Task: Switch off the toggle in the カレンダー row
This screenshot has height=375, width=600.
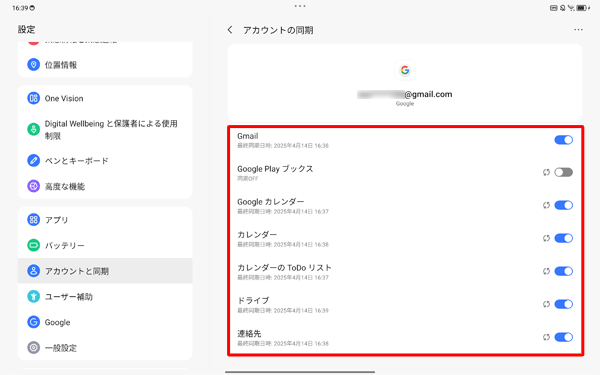Action: tap(564, 238)
